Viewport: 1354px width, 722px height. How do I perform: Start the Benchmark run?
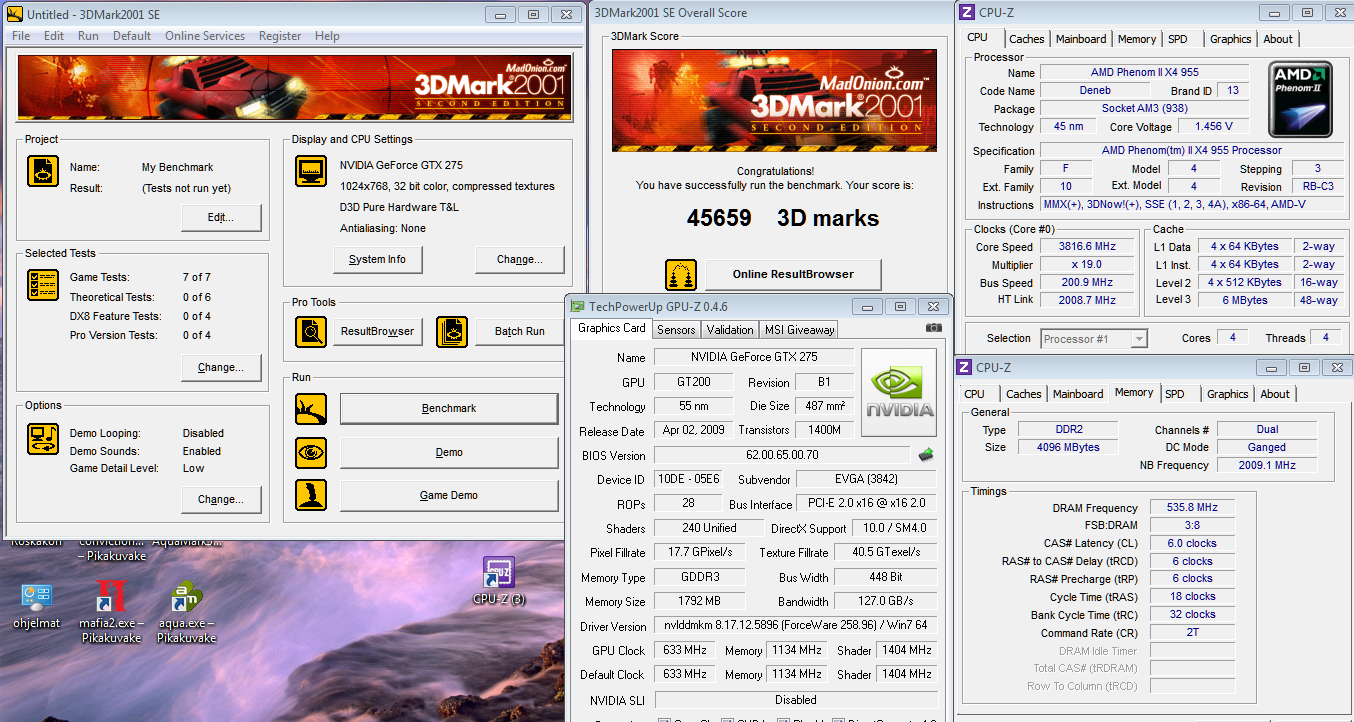coord(449,408)
